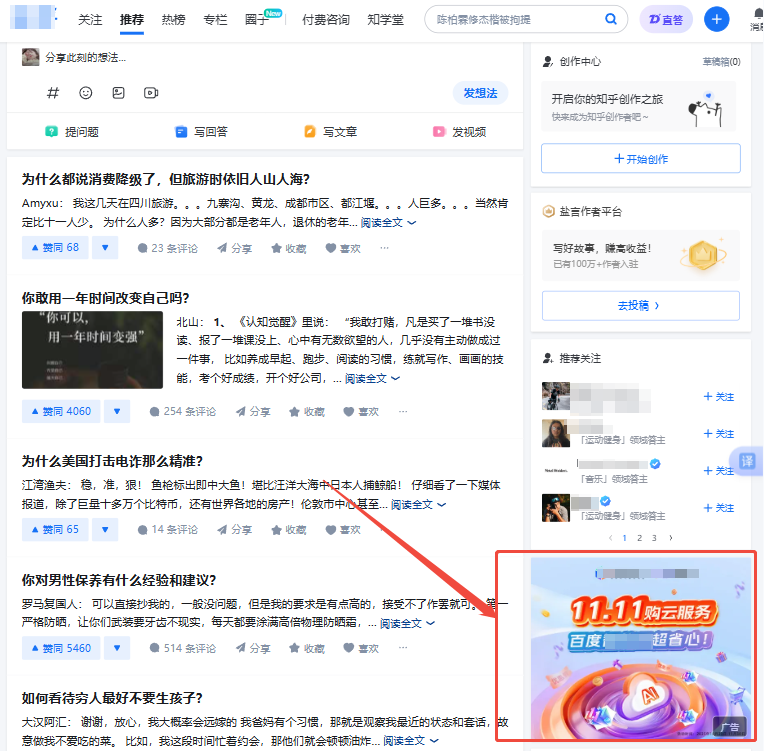Open 草稿箱(0) drafts link

coord(721,61)
